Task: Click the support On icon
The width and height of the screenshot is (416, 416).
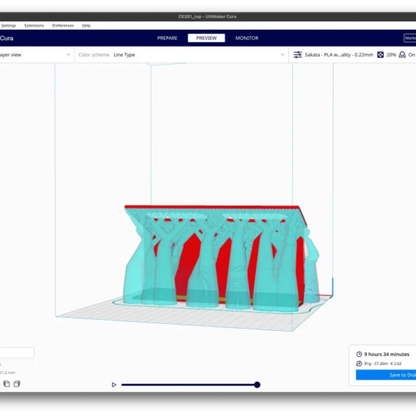Action: tap(402, 55)
